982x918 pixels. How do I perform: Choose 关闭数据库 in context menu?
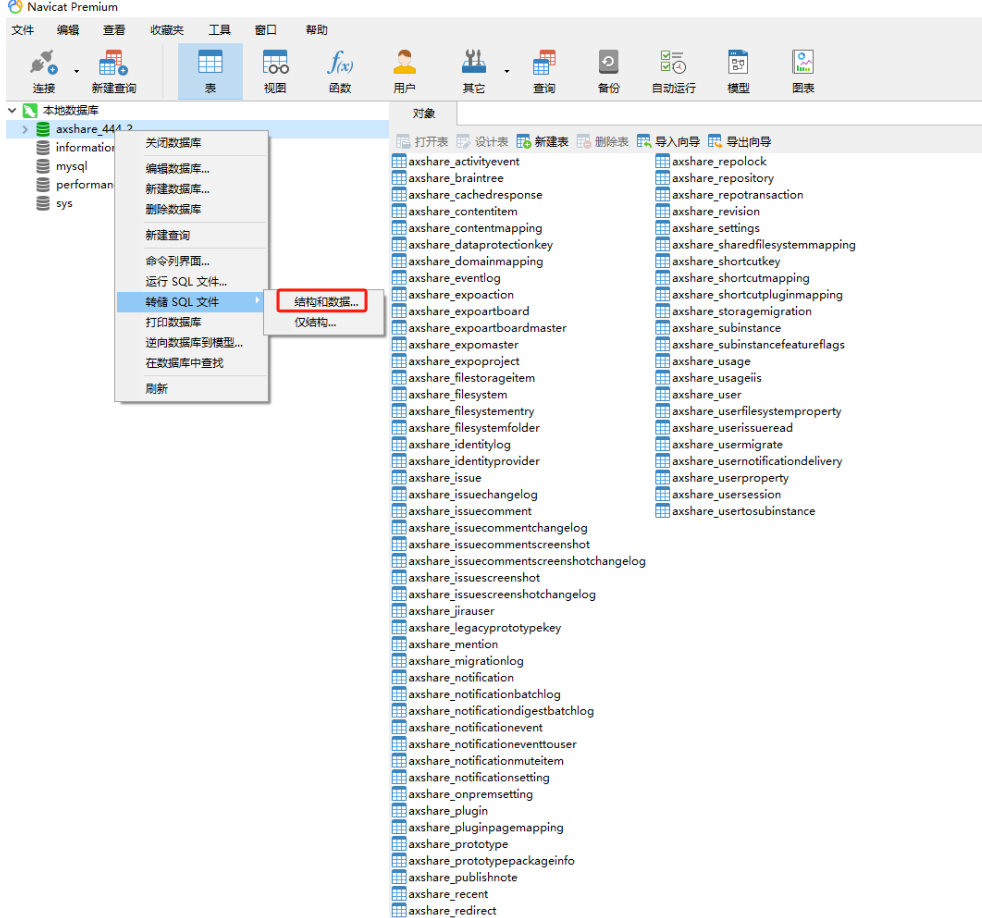pyautogui.click(x=192, y=143)
